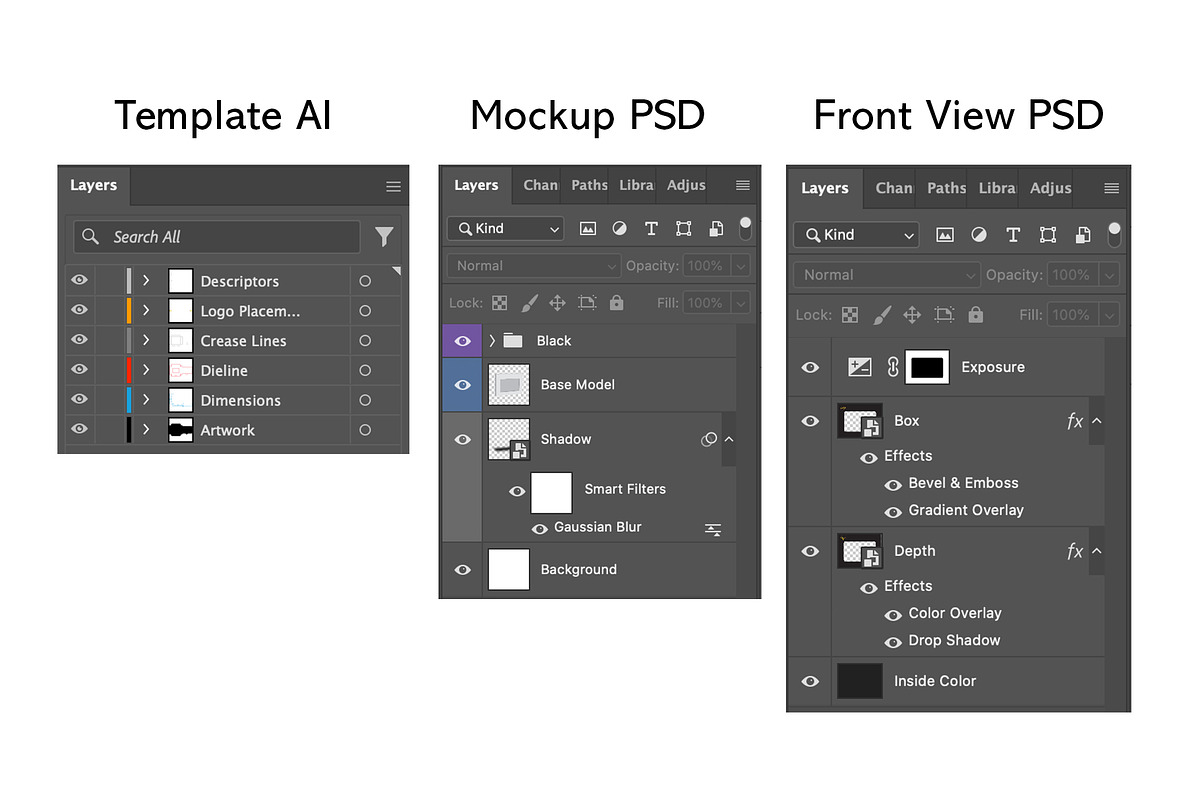1200x800 pixels.
Task: Click the Artwork layer target circle
Action: [x=365, y=430]
